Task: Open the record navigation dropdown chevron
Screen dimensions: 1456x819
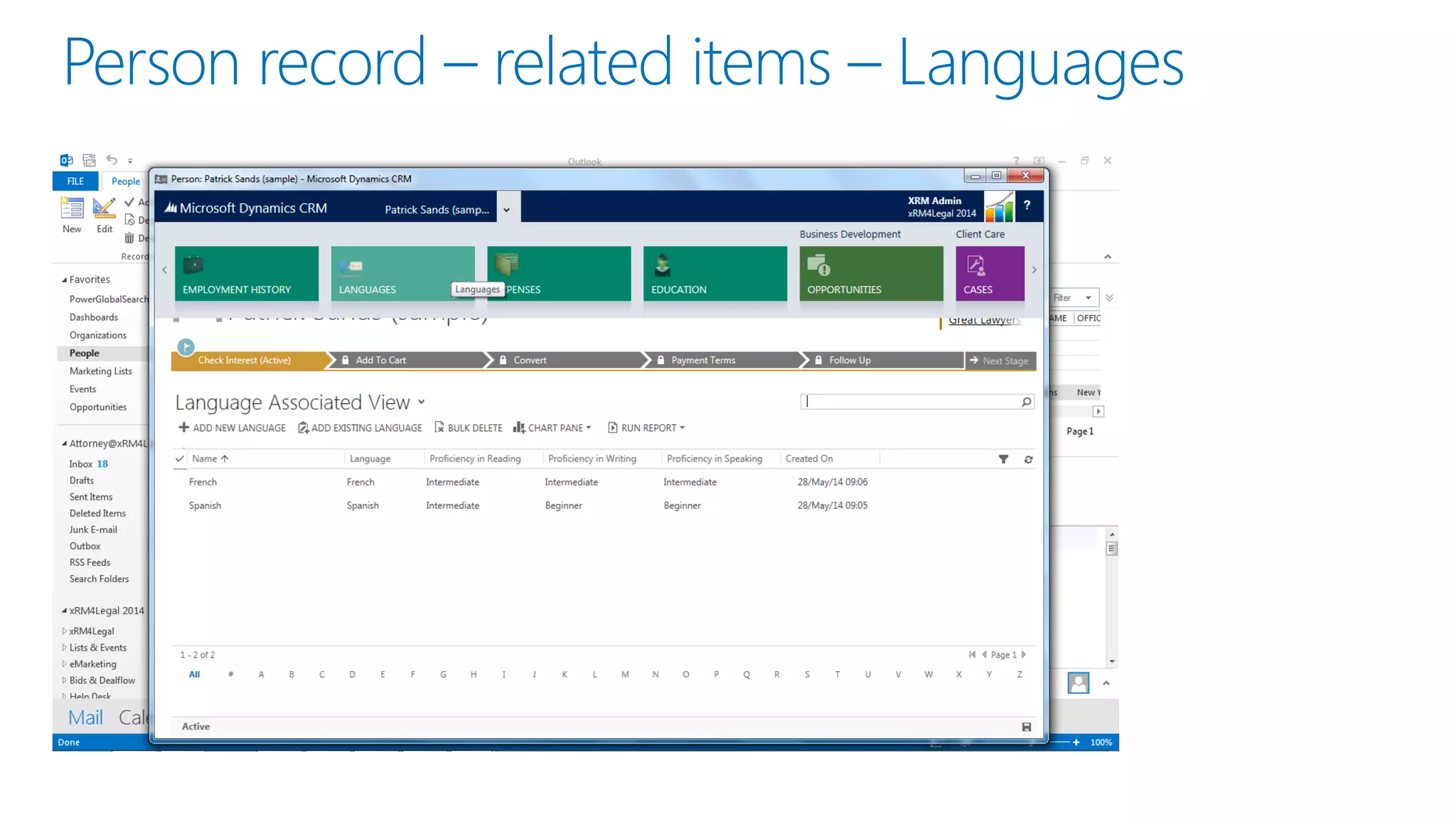Action: tap(506, 210)
